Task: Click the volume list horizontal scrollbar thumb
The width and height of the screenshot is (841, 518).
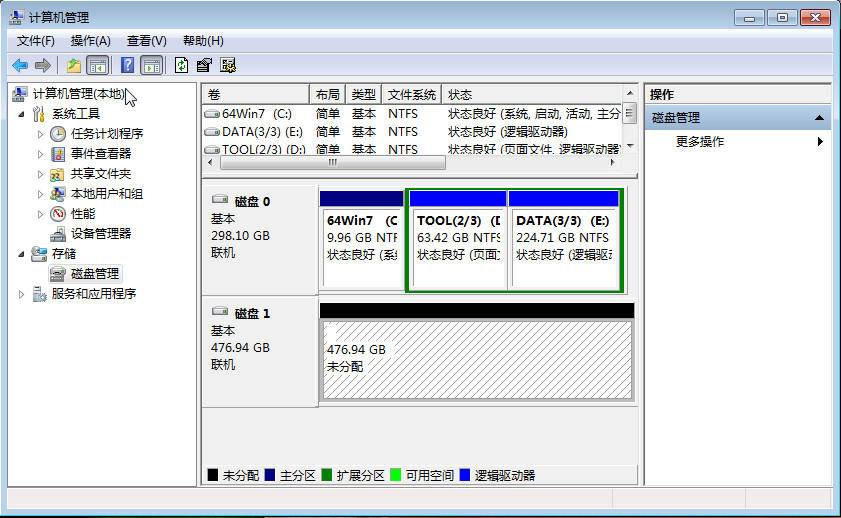Action: [x=333, y=162]
